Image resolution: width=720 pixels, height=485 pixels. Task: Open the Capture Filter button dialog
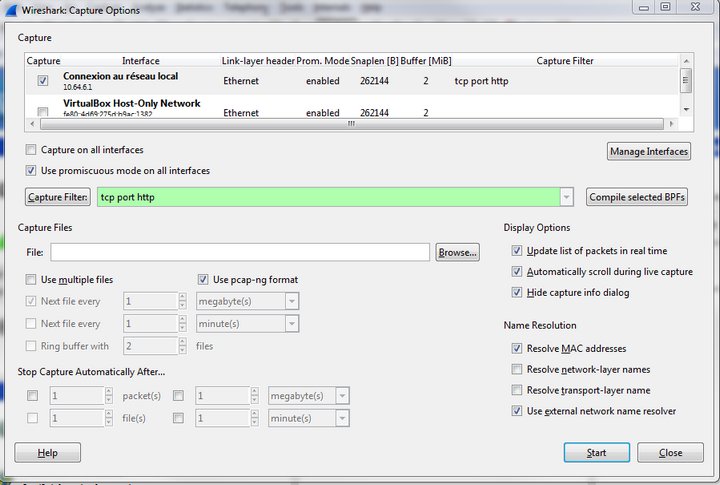click(59, 197)
